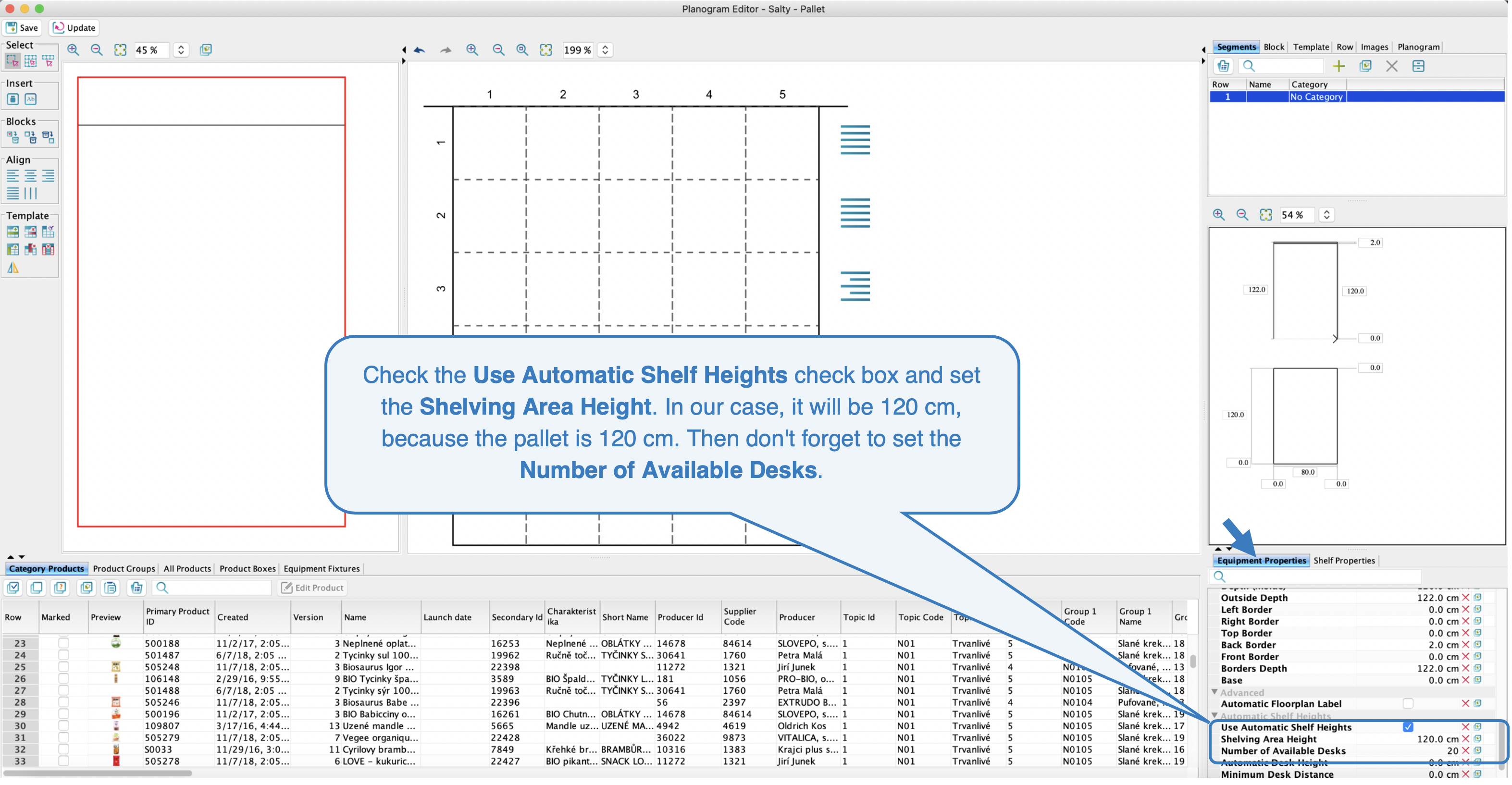Zoom in on the center template view
This screenshot has height=785, width=1512.
(x=472, y=50)
